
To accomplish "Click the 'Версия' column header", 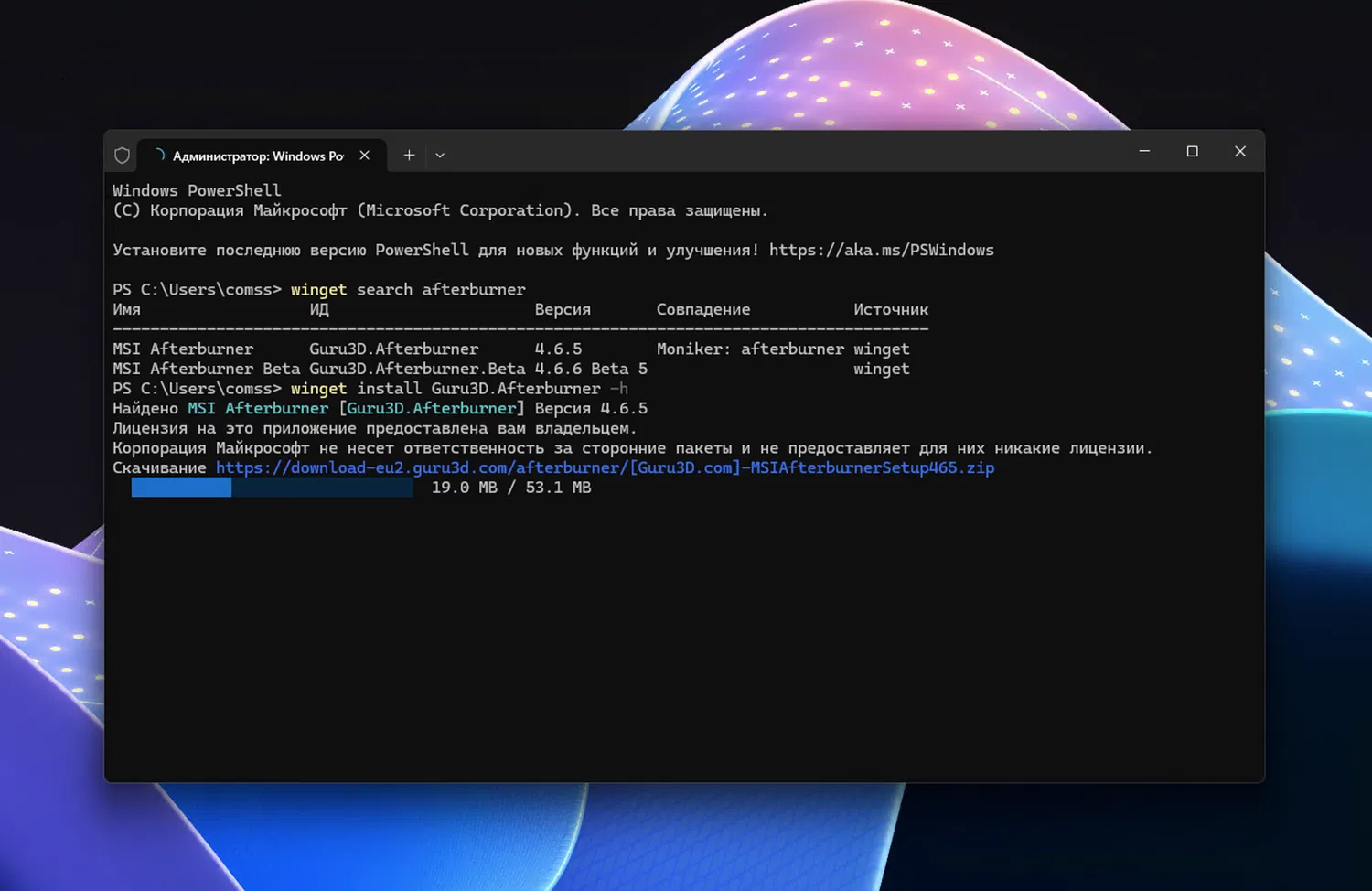I will (x=563, y=309).
